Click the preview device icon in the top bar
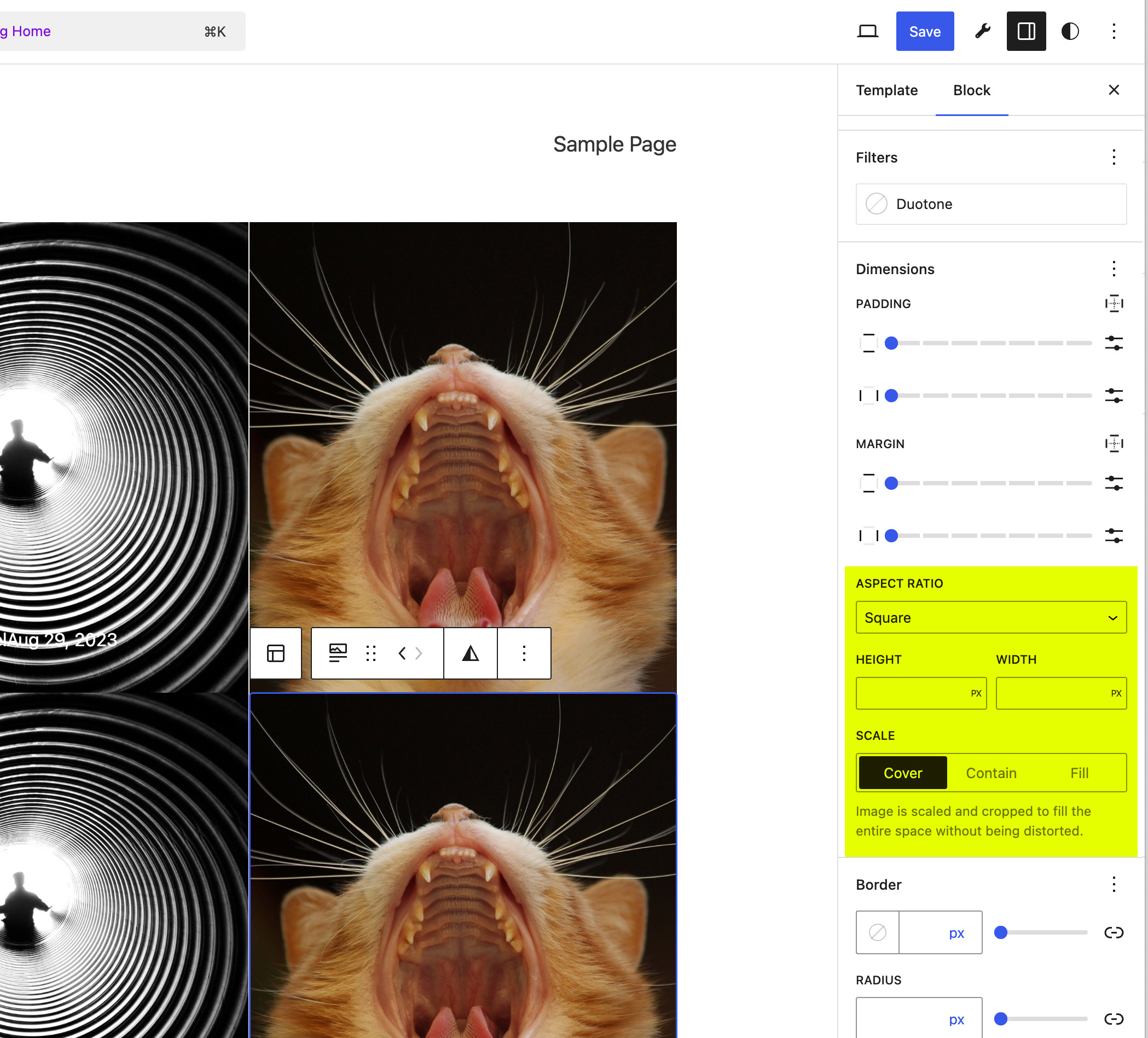Screen dimensions: 1148x1038 tap(867, 31)
